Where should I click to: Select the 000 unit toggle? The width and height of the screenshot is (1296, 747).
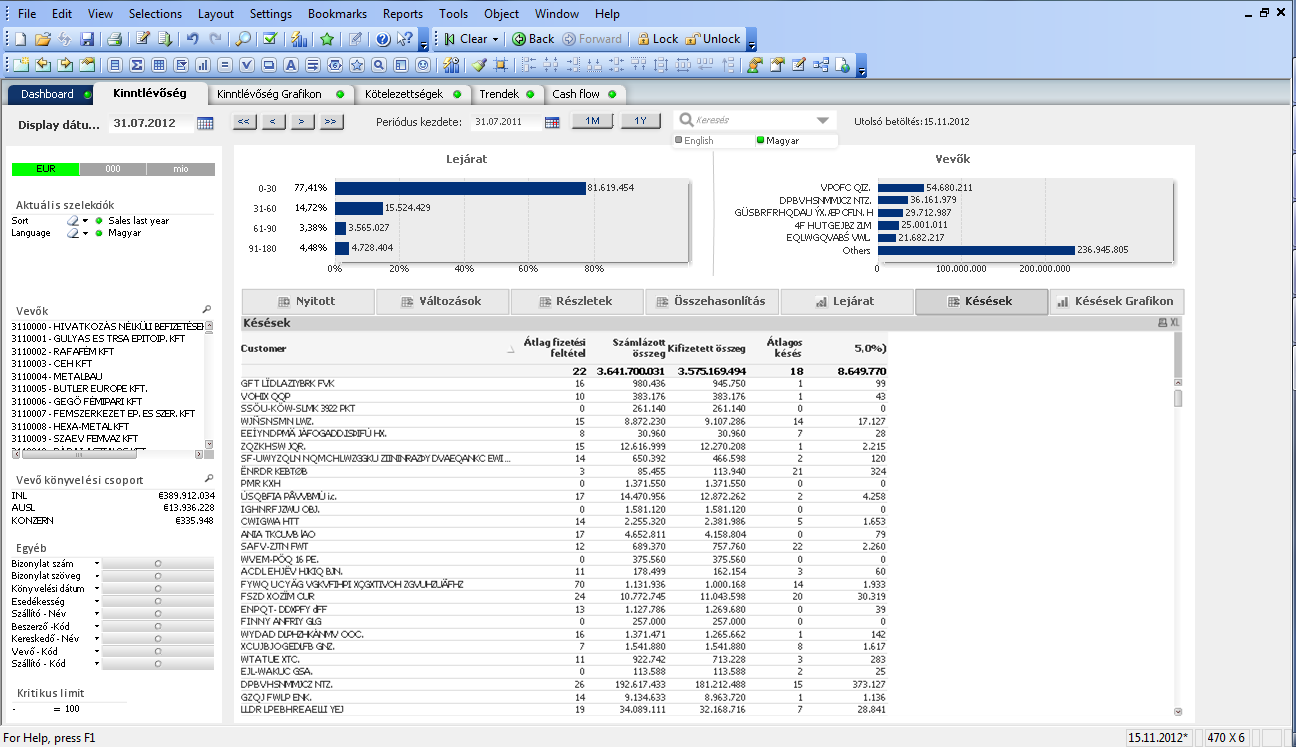pyautogui.click(x=113, y=169)
